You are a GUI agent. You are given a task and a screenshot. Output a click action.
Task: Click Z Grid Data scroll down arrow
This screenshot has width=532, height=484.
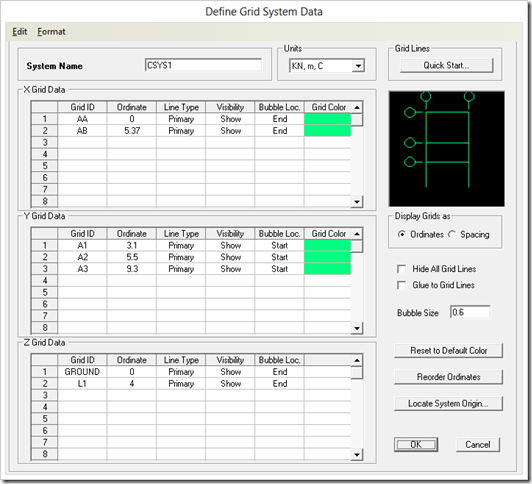pos(357,454)
